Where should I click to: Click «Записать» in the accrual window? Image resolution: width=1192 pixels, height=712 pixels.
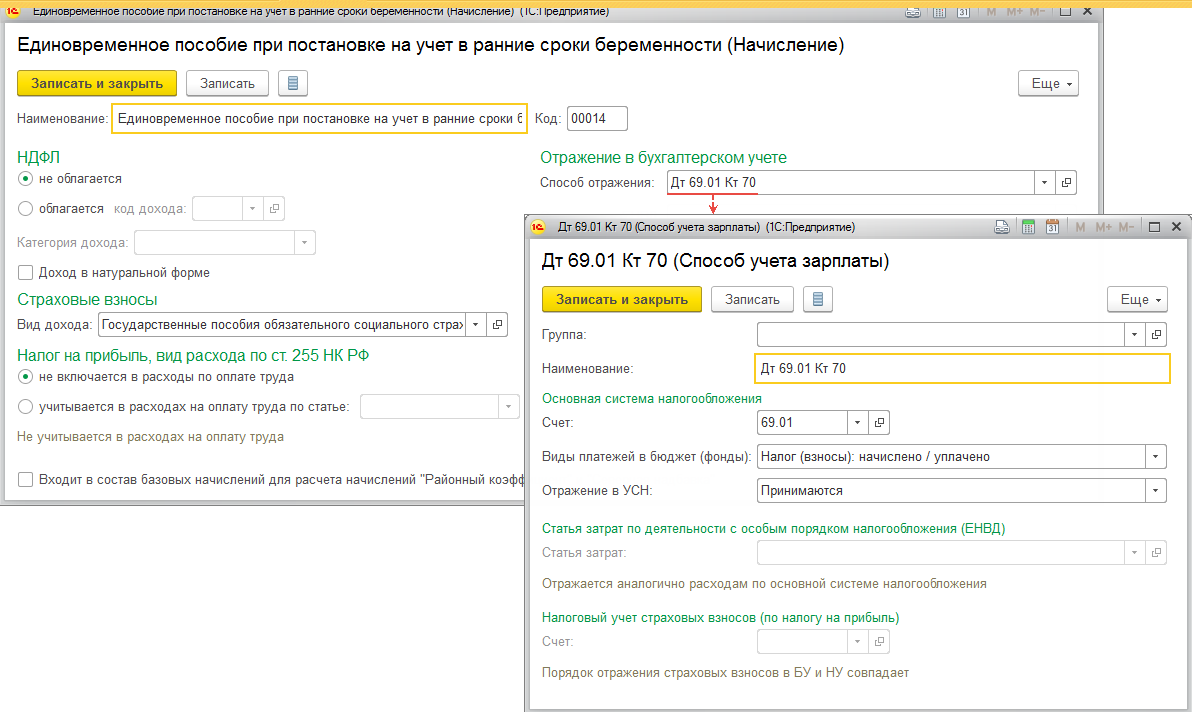pos(227,84)
